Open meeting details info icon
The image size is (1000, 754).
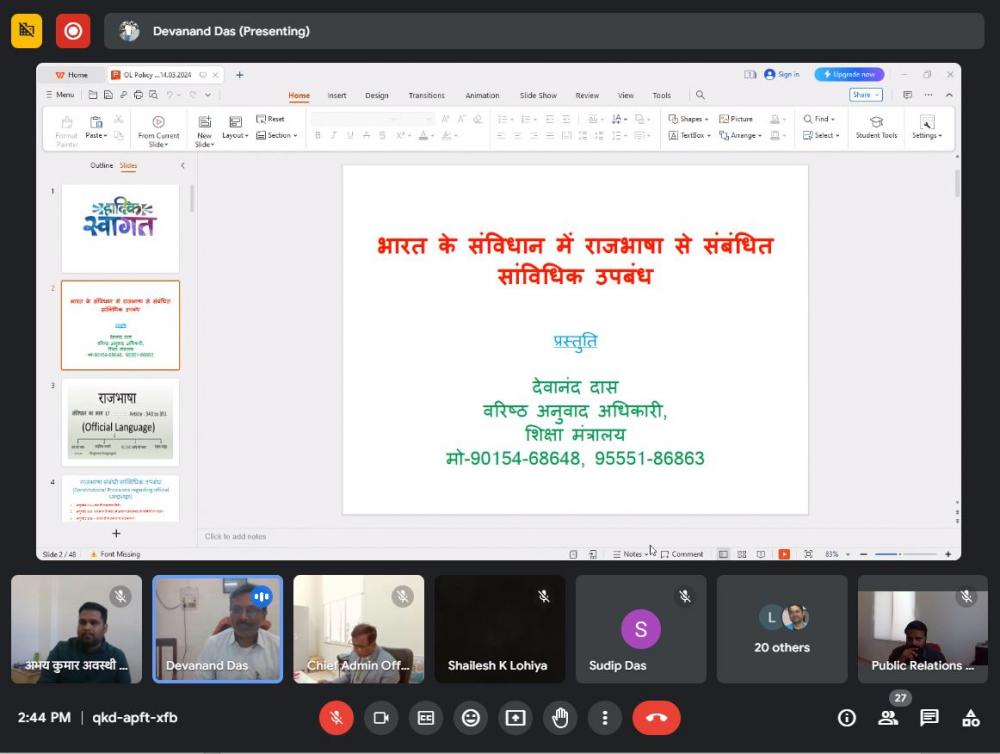point(846,717)
